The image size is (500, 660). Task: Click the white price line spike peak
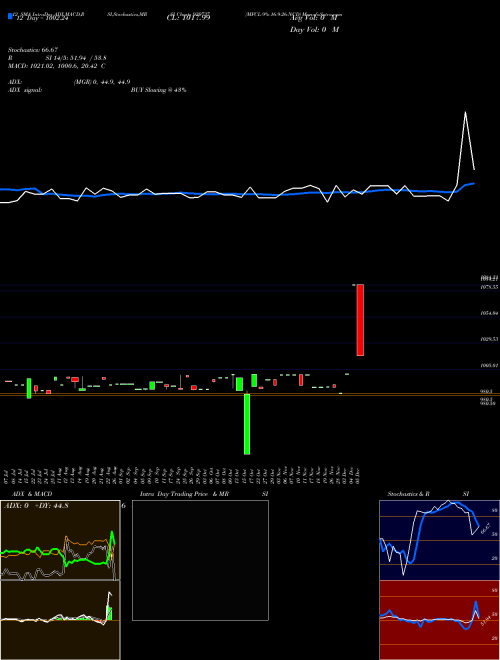pyautogui.click(x=465, y=112)
